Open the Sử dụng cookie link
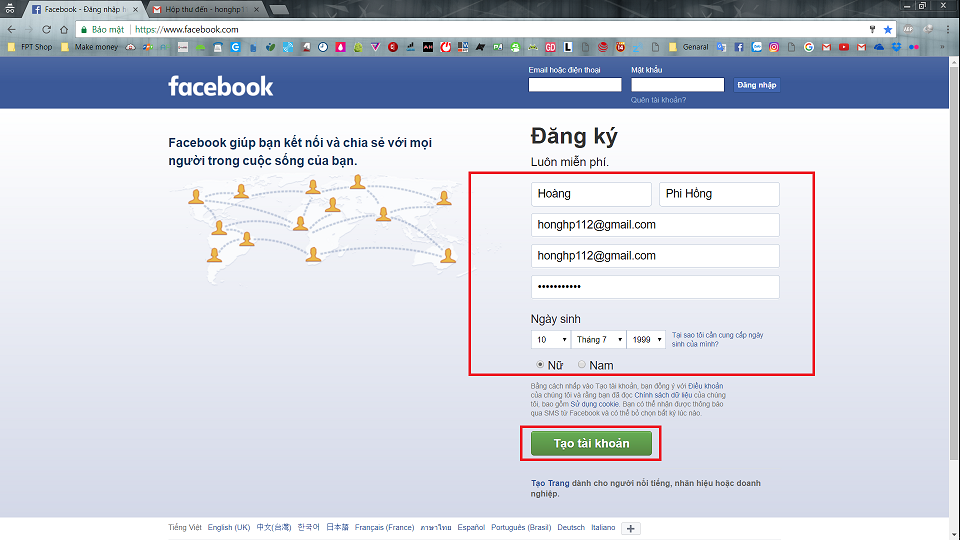 pyautogui.click(x=594, y=404)
